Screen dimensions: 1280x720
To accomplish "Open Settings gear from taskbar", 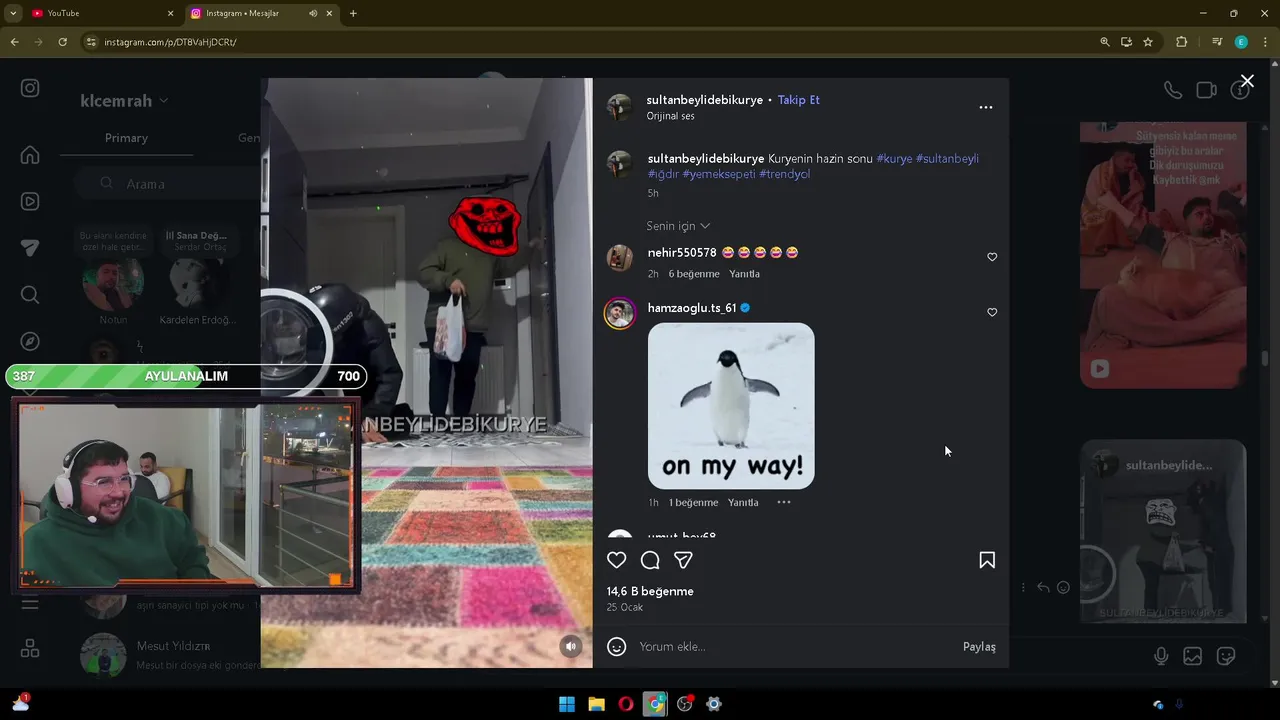I will coord(714,704).
